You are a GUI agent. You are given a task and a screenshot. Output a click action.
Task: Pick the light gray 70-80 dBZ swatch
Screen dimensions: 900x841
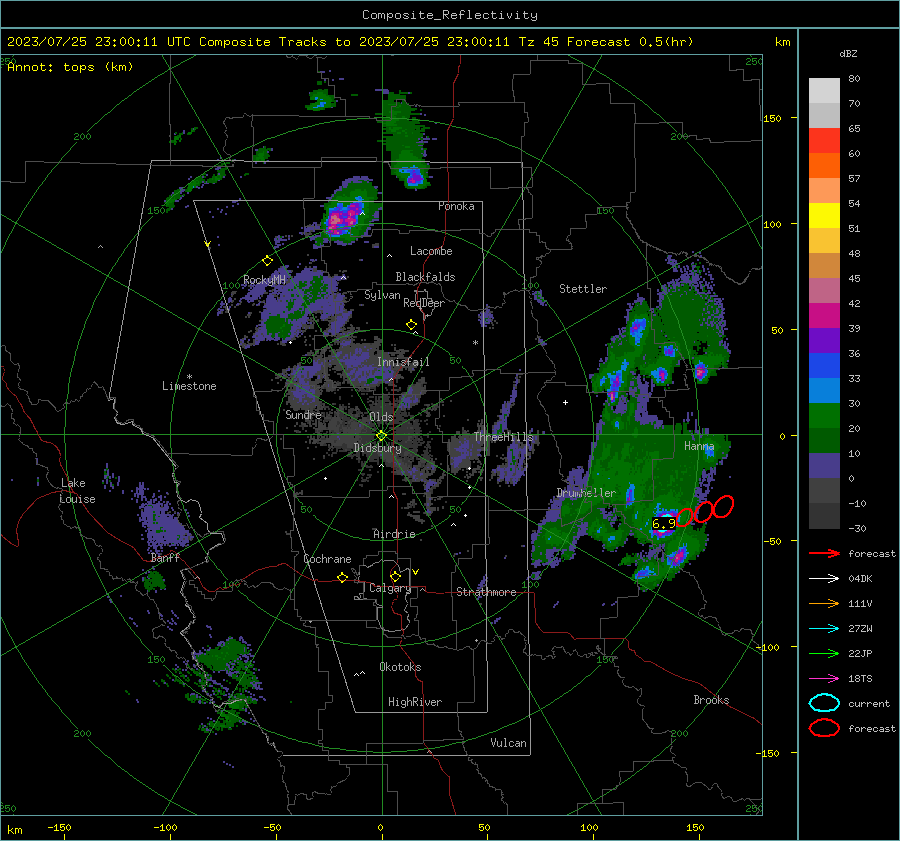click(x=824, y=91)
